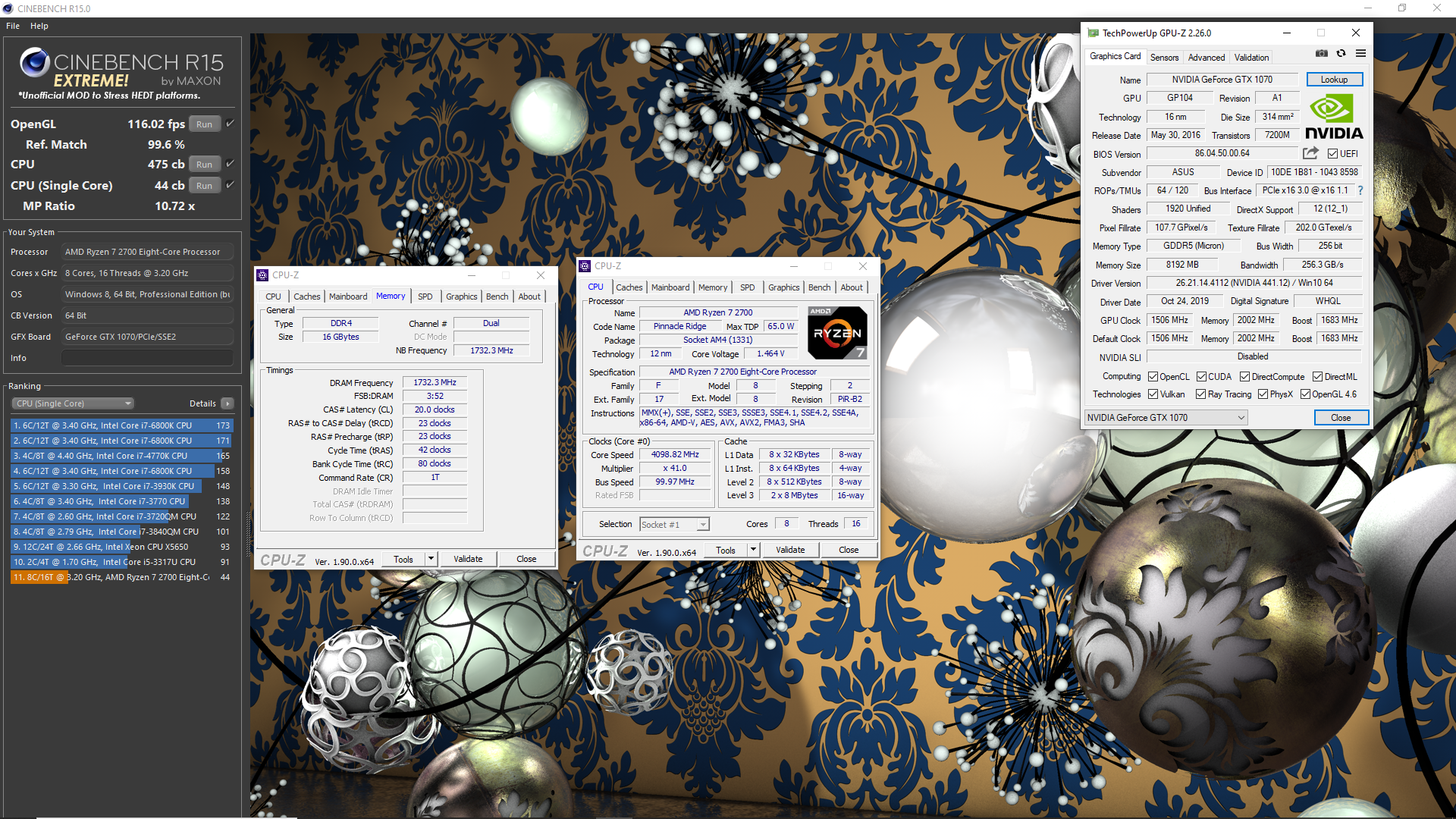Toggle the OpenCL checkbox

pos(1153,377)
